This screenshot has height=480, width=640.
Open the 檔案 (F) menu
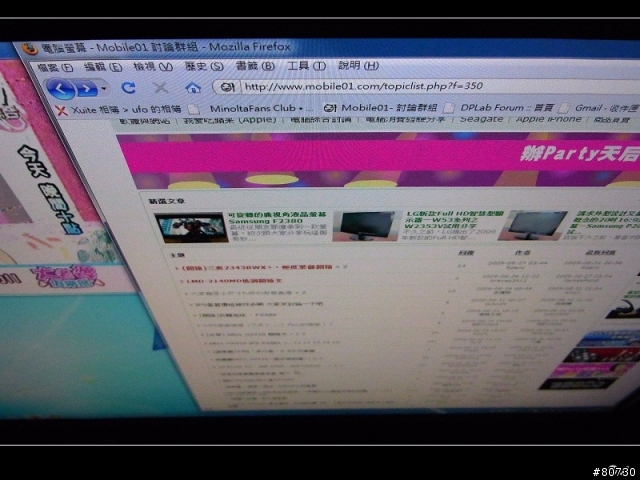pyautogui.click(x=55, y=67)
